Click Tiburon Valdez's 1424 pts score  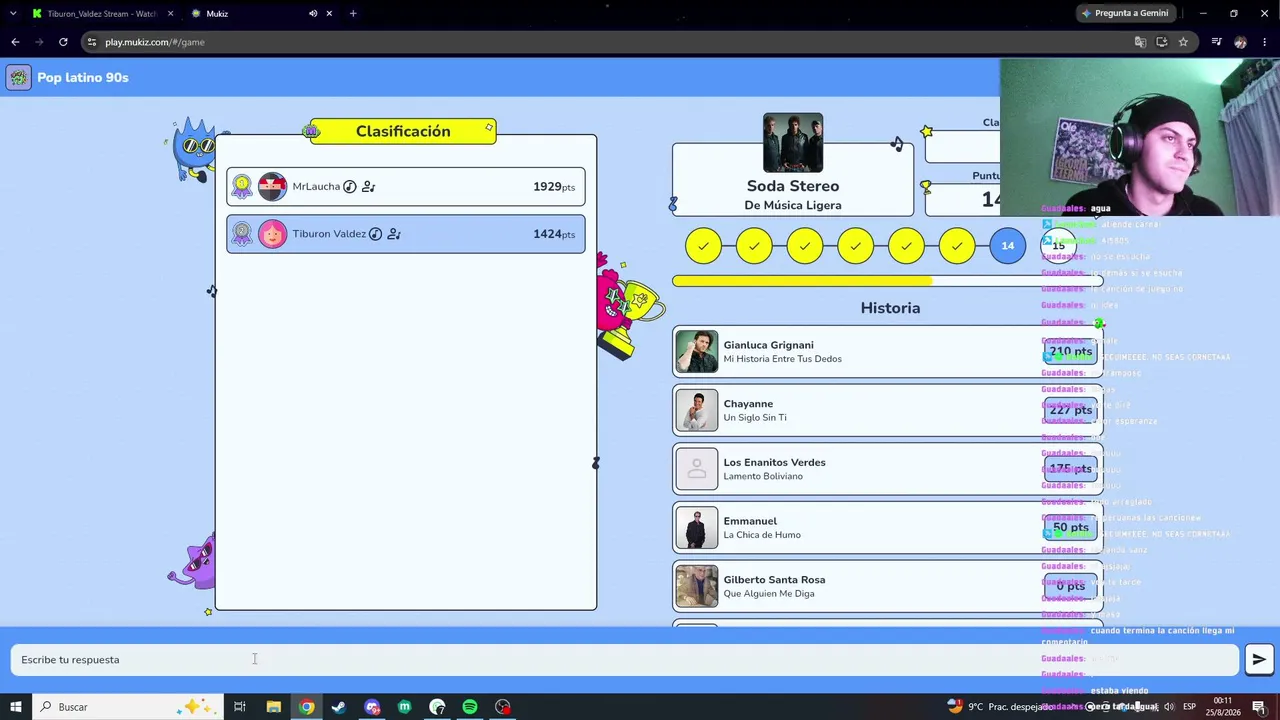pyautogui.click(x=554, y=234)
